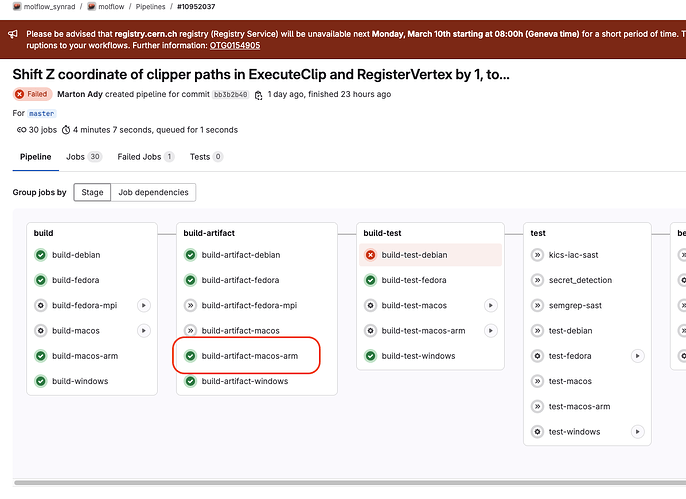Click the #10952037 pipeline breadcrumb
Screen dimensions: 686x499
196,7
